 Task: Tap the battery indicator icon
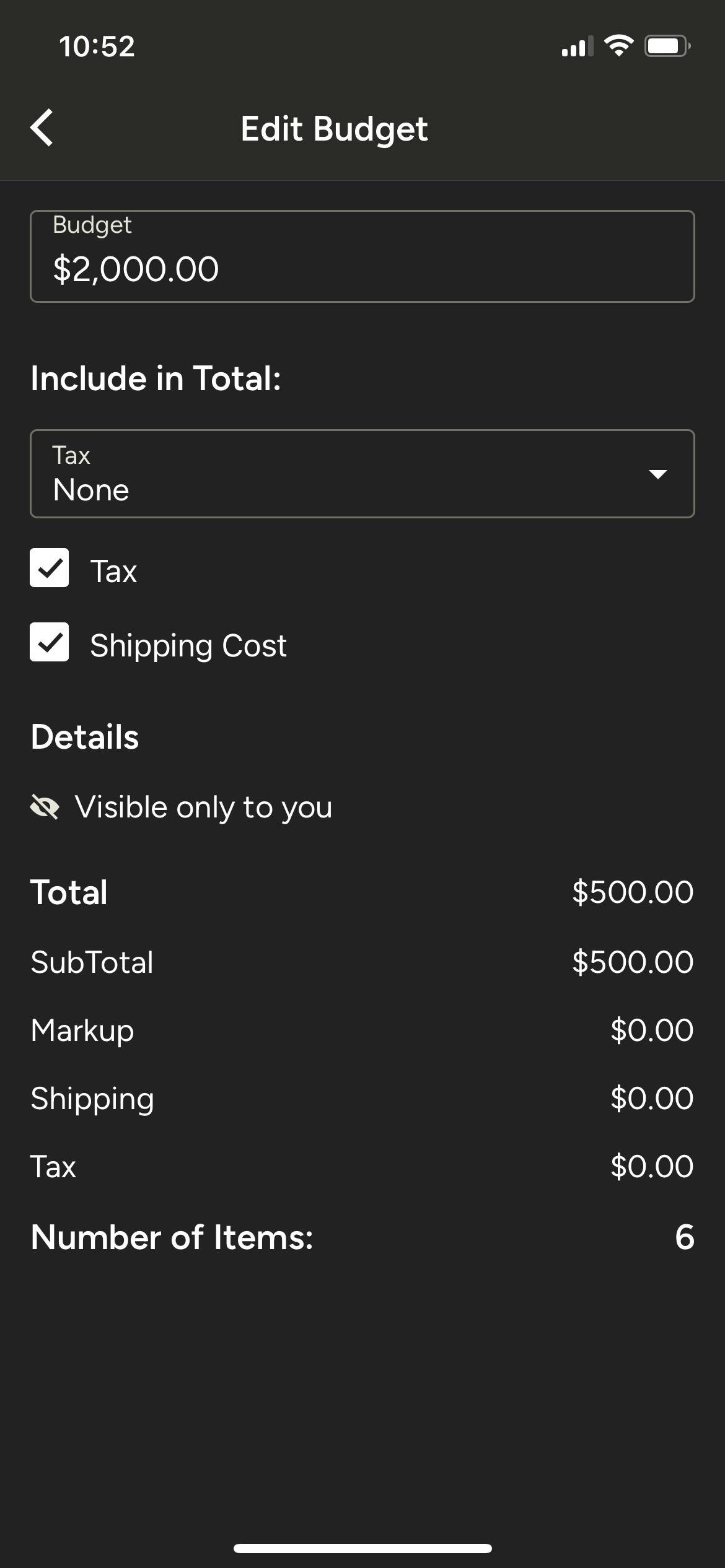(667, 46)
